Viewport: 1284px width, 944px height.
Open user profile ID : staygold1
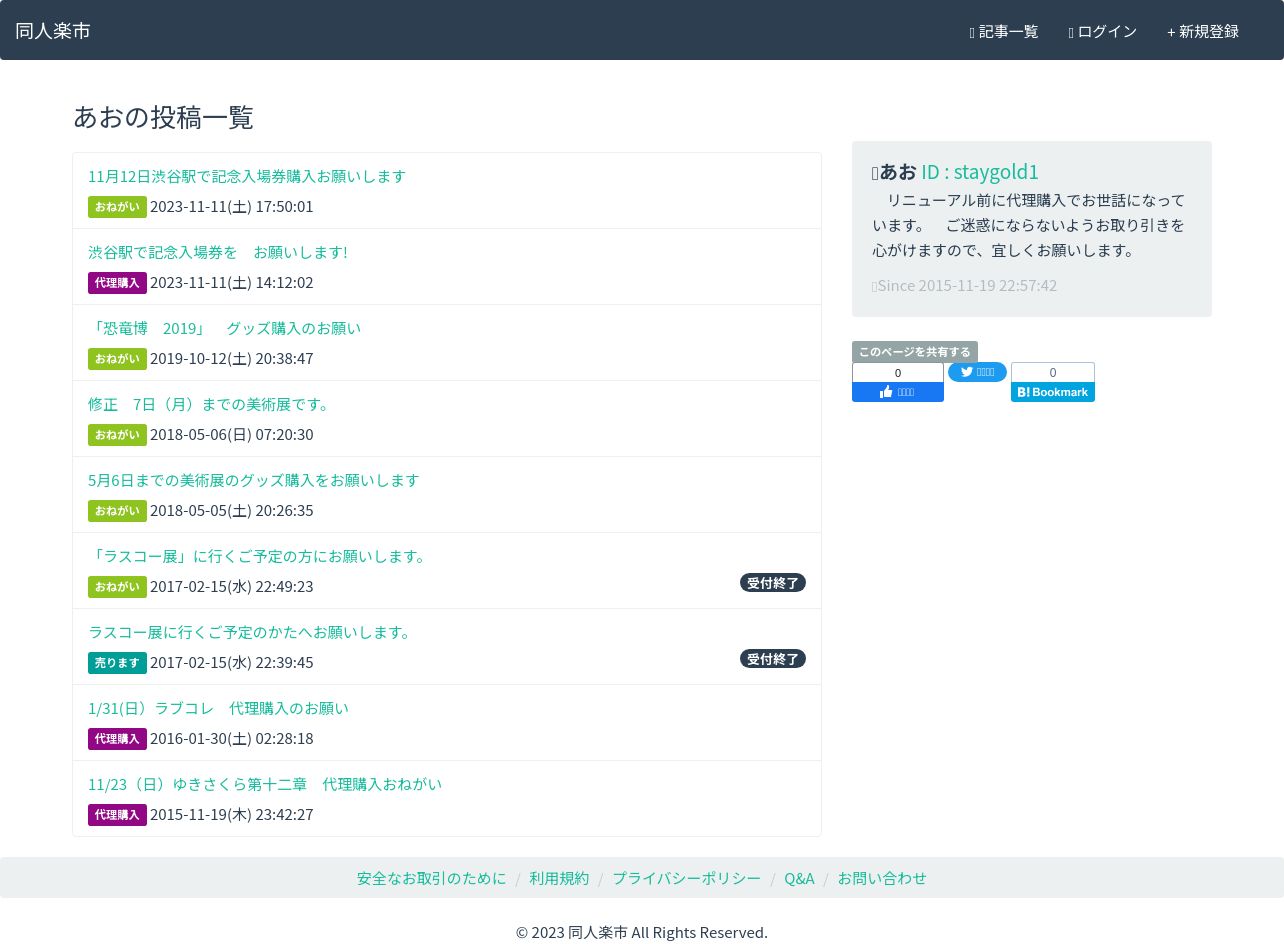point(979,171)
